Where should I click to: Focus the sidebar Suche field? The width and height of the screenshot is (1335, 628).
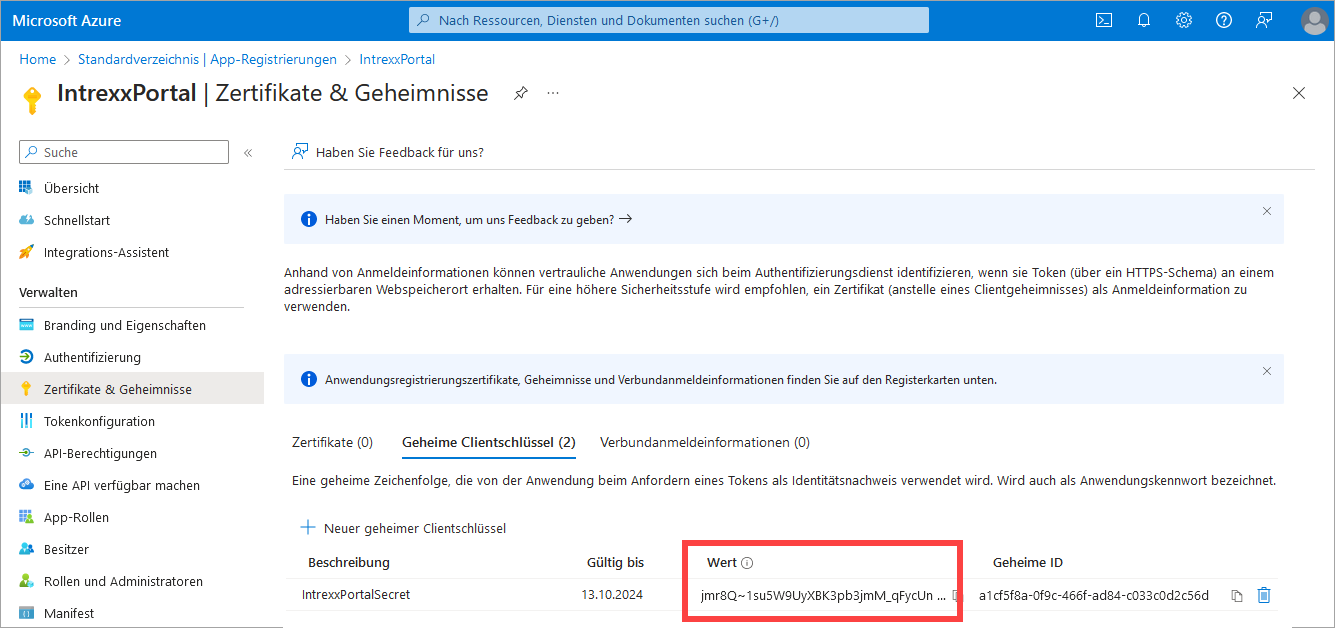[x=124, y=152]
